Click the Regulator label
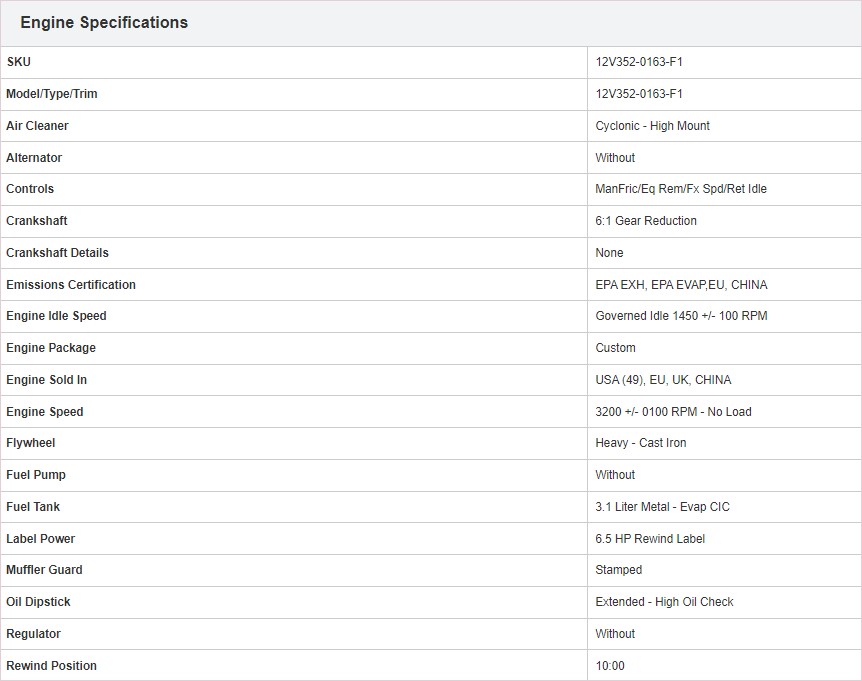This screenshot has height=681, width=862. click(34, 634)
